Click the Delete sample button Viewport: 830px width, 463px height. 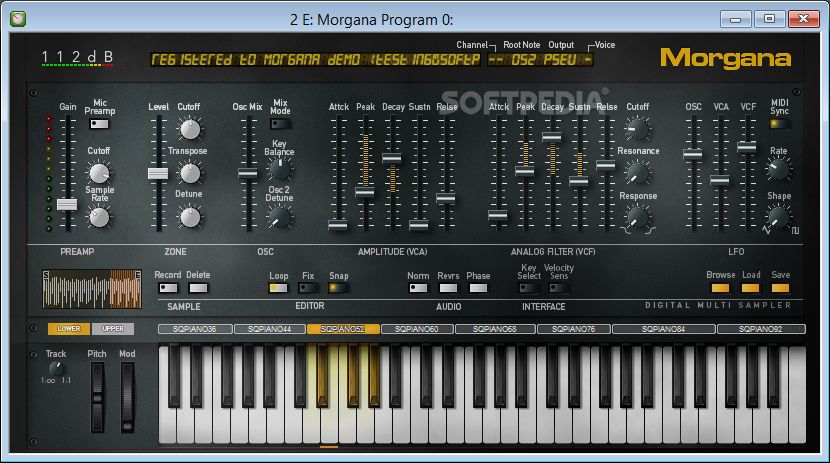(199, 288)
